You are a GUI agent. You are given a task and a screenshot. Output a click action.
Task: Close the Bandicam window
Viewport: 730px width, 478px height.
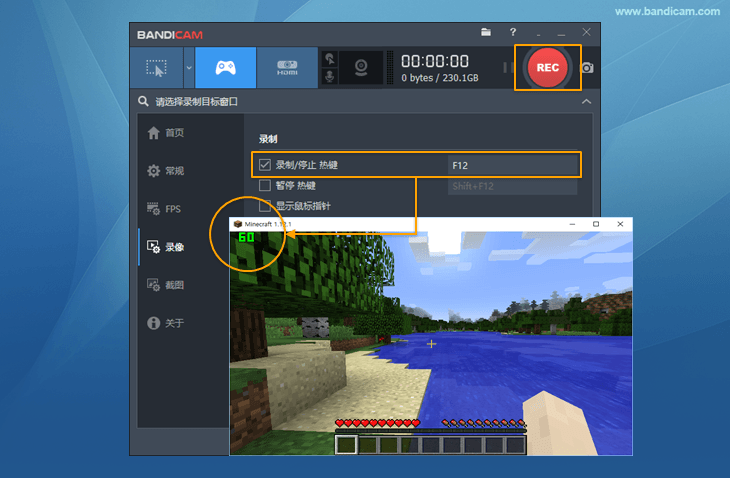586,32
